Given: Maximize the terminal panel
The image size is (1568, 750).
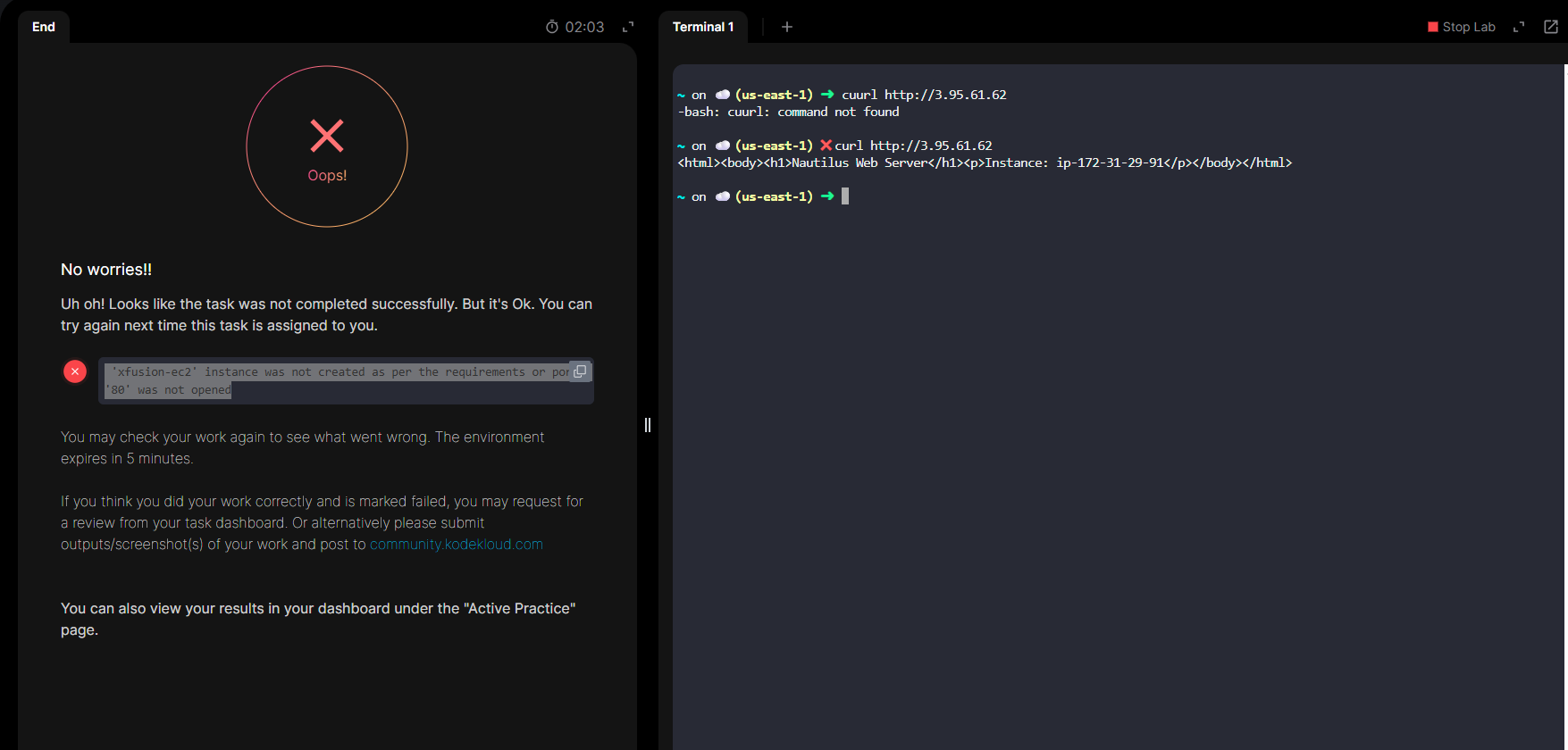Looking at the screenshot, I should click(x=1519, y=27).
